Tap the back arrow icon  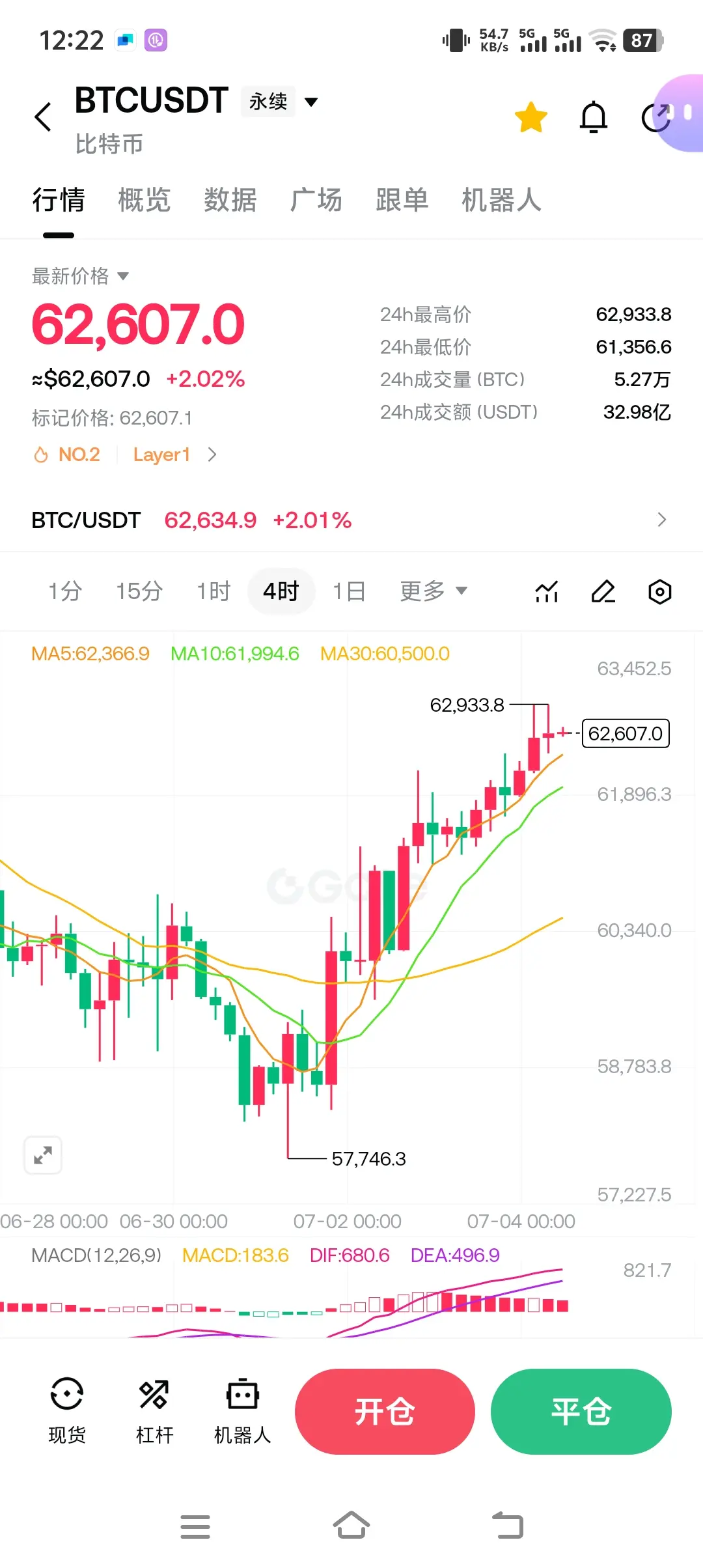pyautogui.click(x=43, y=117)
